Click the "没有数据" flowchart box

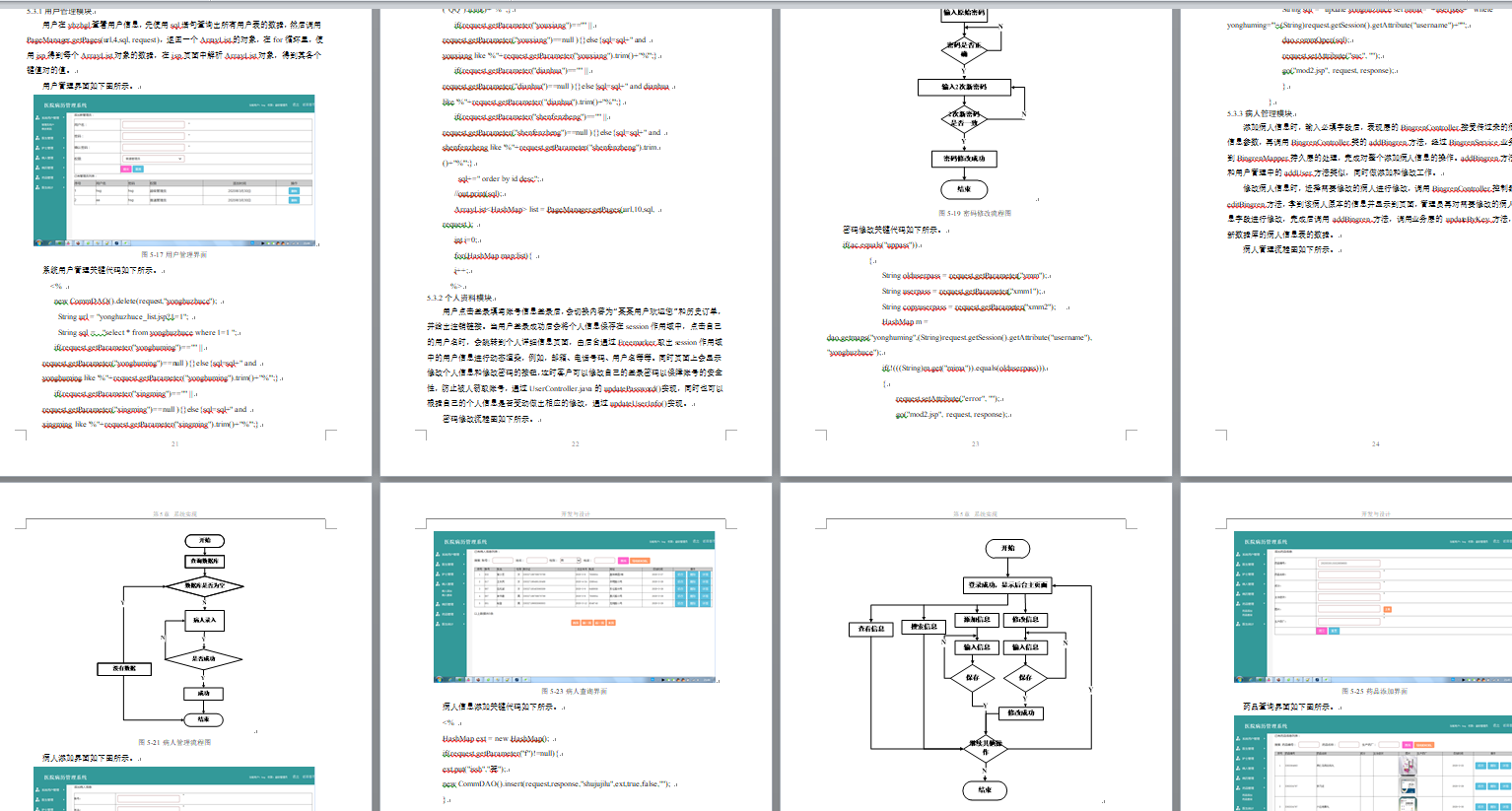pos(124,668)
